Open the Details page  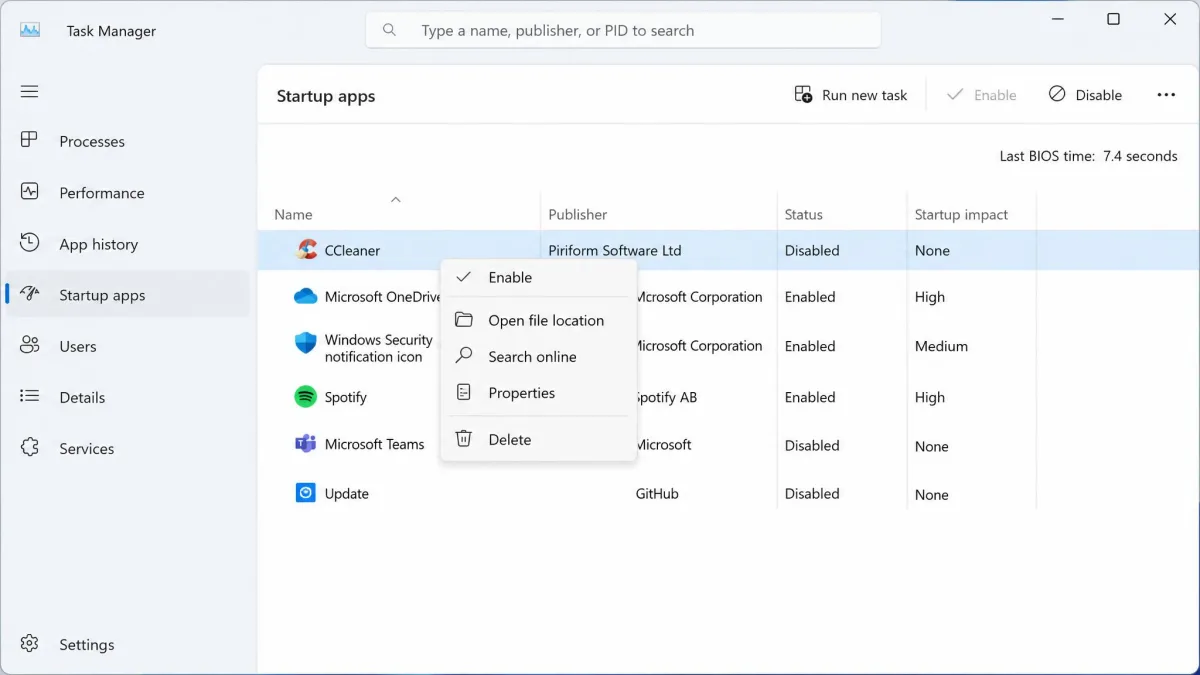click(x=128, y=397)
